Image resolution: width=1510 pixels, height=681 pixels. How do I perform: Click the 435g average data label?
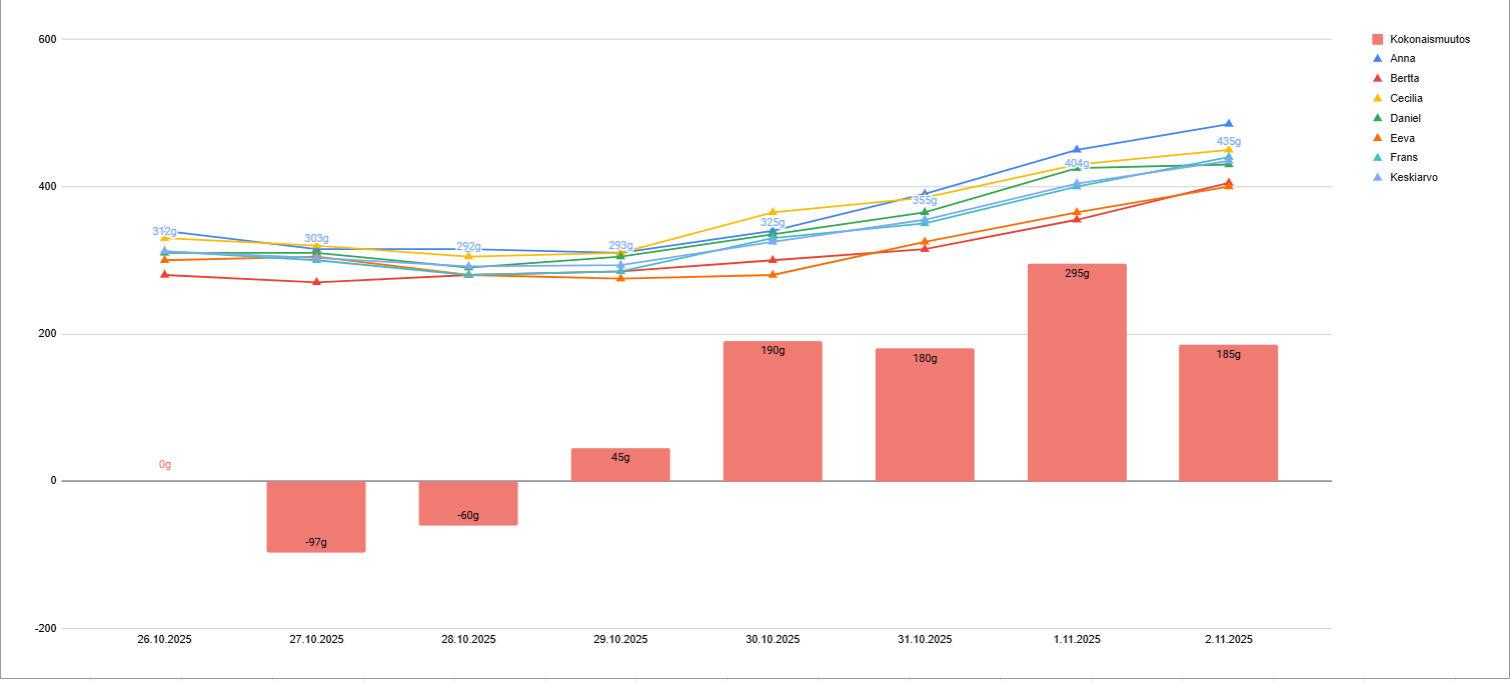pos(1228,142)
